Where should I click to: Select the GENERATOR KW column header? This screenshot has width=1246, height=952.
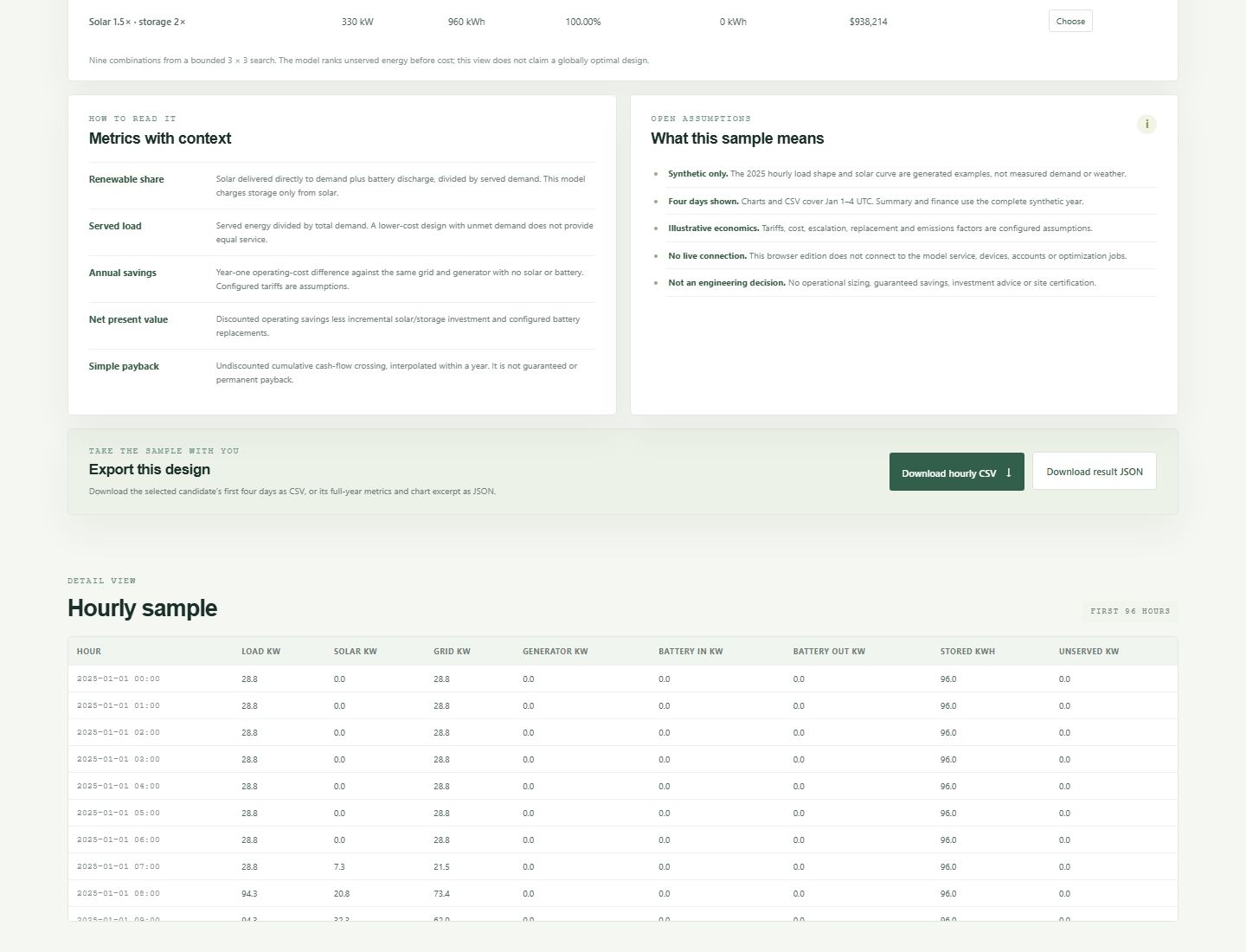[556, 652]
